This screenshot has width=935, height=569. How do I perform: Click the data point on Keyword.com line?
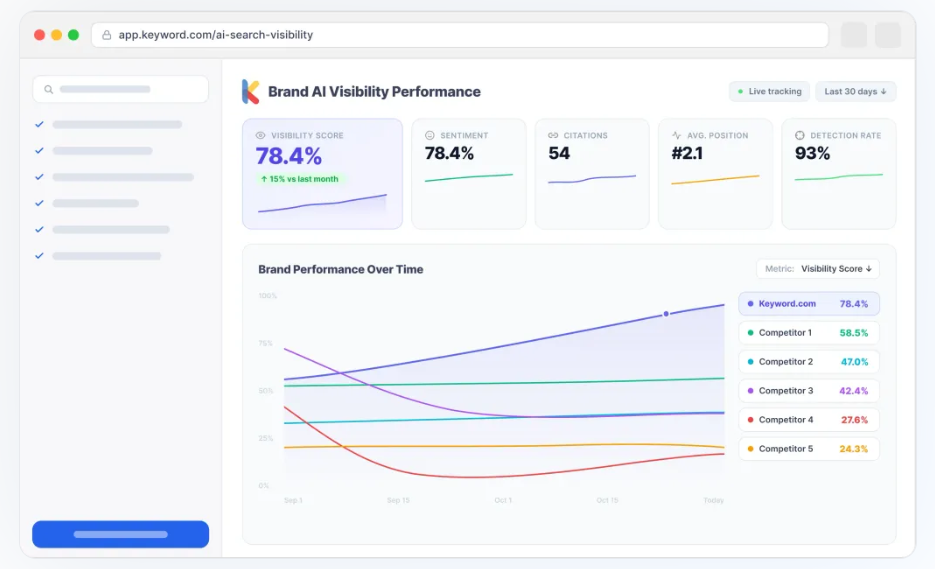pos(666,314)
